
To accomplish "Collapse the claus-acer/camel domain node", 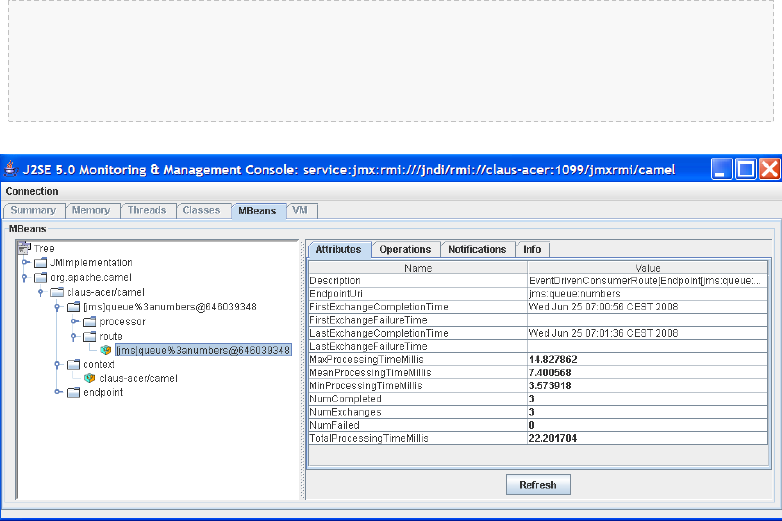I will [41, 293].
